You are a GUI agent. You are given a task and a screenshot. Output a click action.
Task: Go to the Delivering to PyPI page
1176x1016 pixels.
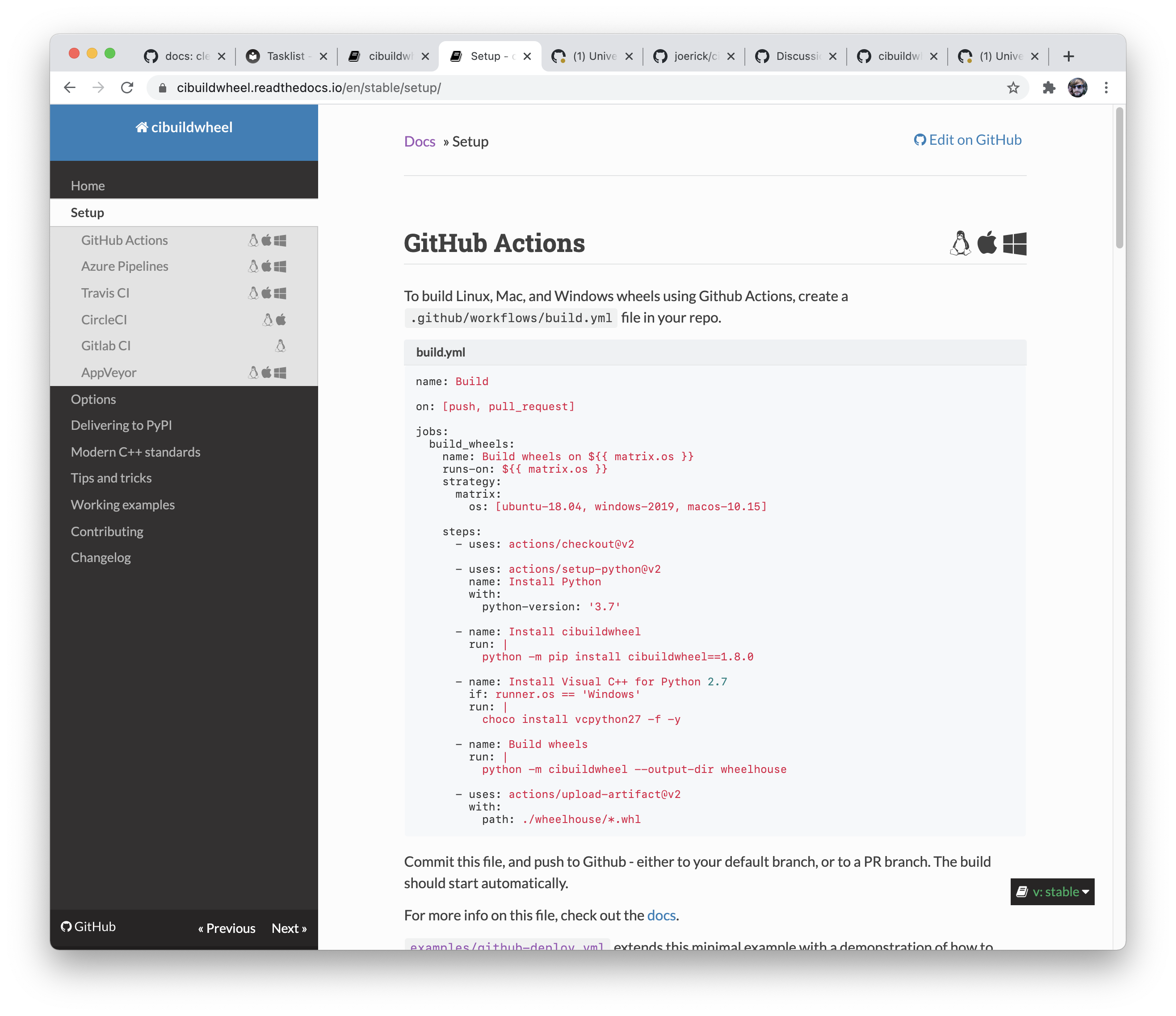click(121, 425)
